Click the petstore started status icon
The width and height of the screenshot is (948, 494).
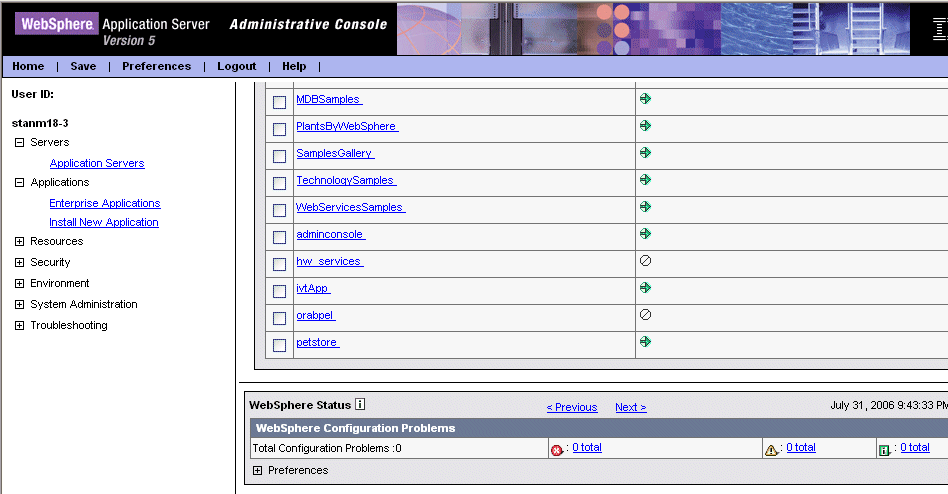645,342
